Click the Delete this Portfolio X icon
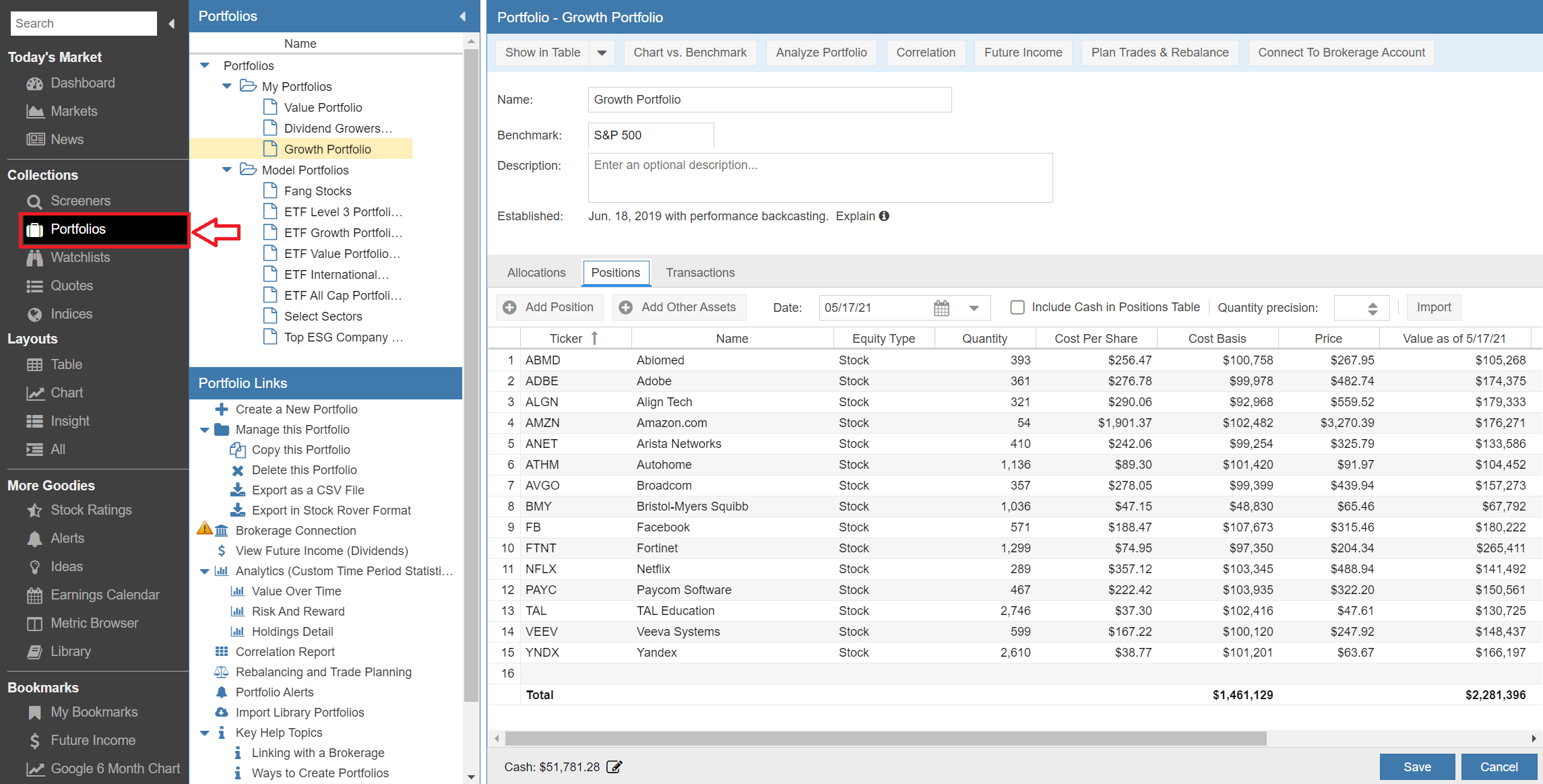Viewport: 1543px width, 784px height. [x=238, y=470]
